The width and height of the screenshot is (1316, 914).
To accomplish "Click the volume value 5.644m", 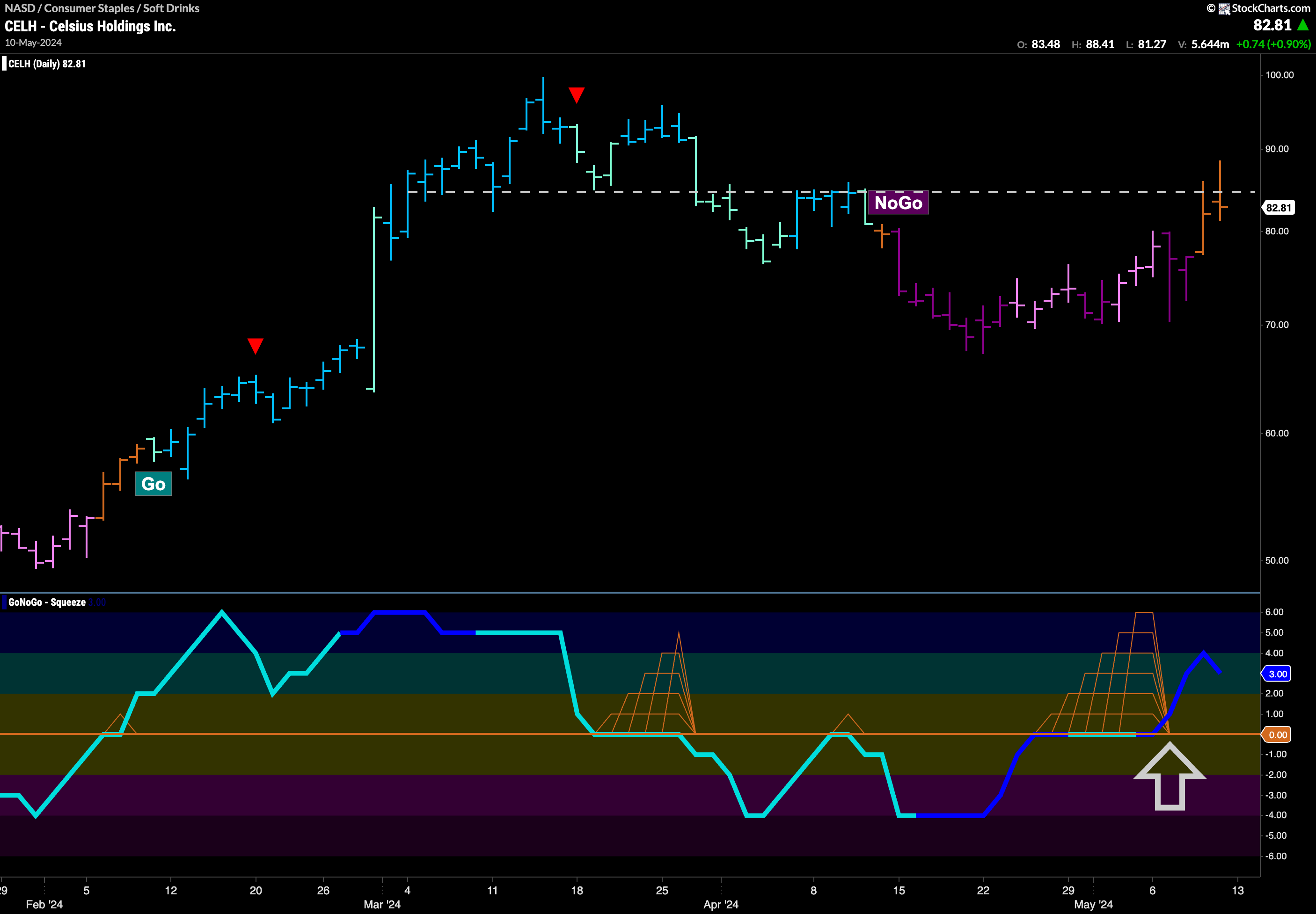I will click(1210, 44).
